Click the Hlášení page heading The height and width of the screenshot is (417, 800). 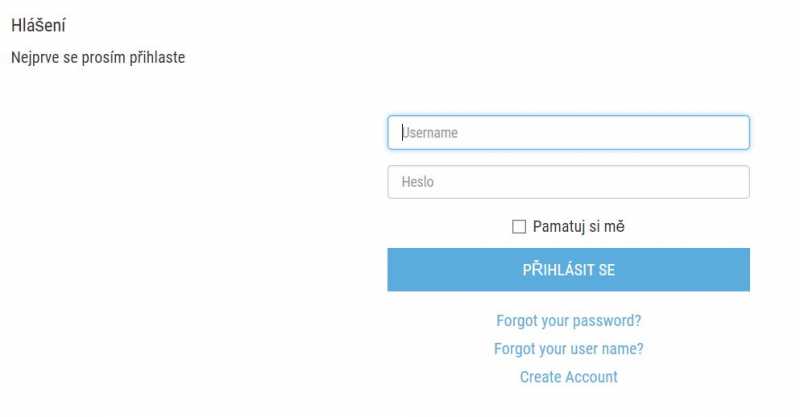[x=38, y=26]
